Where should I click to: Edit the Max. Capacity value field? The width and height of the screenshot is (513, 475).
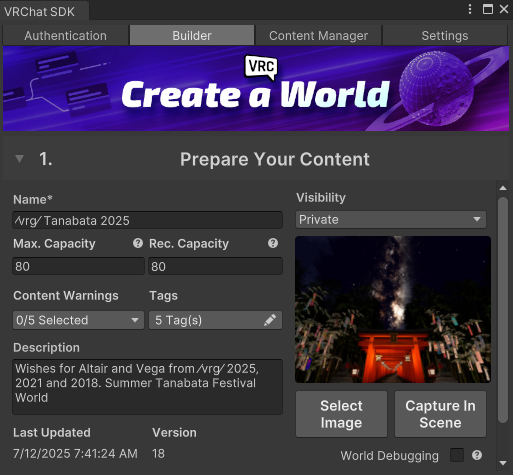tap(78, 266)
